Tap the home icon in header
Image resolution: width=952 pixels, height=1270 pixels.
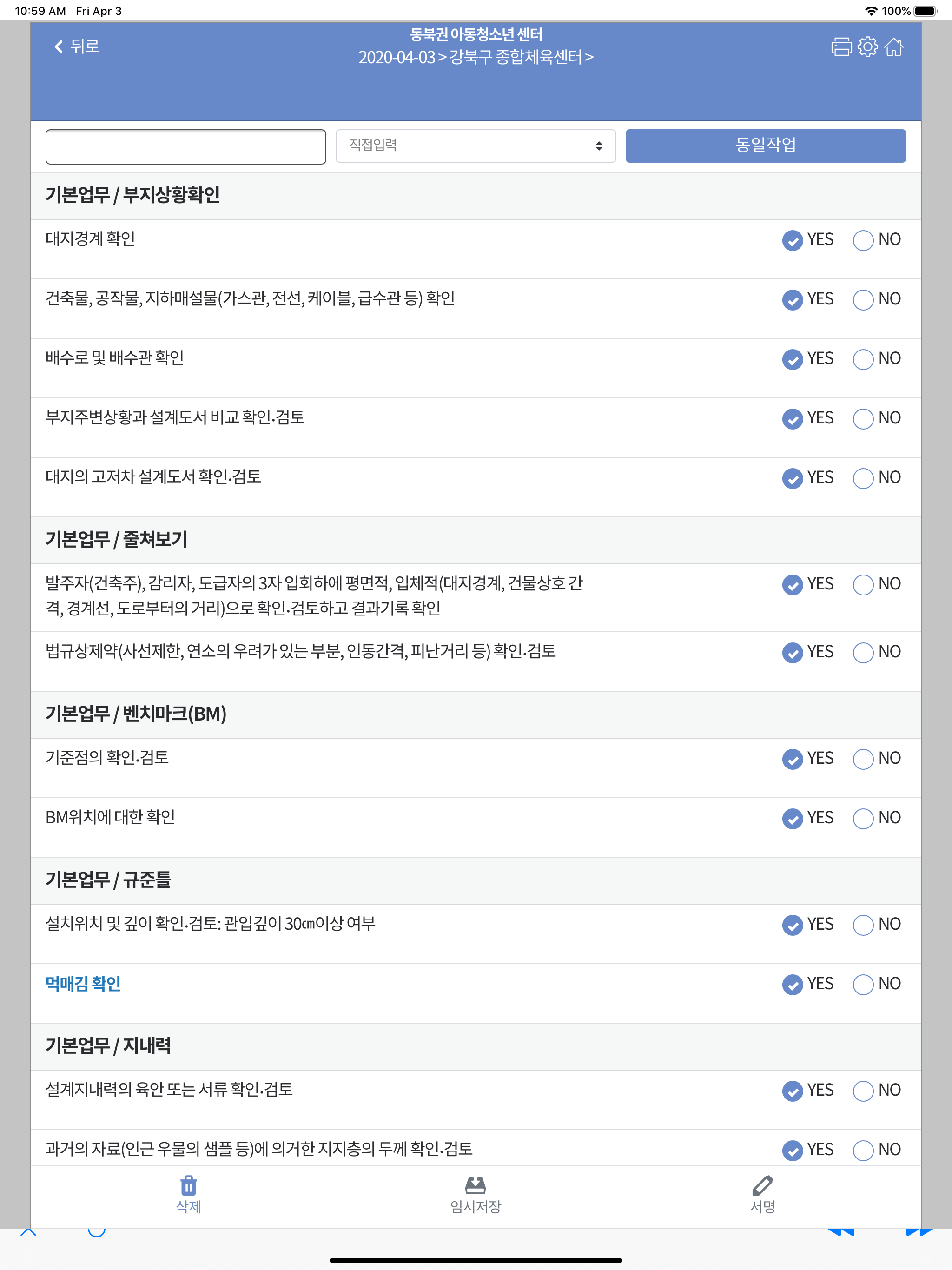[x=893, y=46]
